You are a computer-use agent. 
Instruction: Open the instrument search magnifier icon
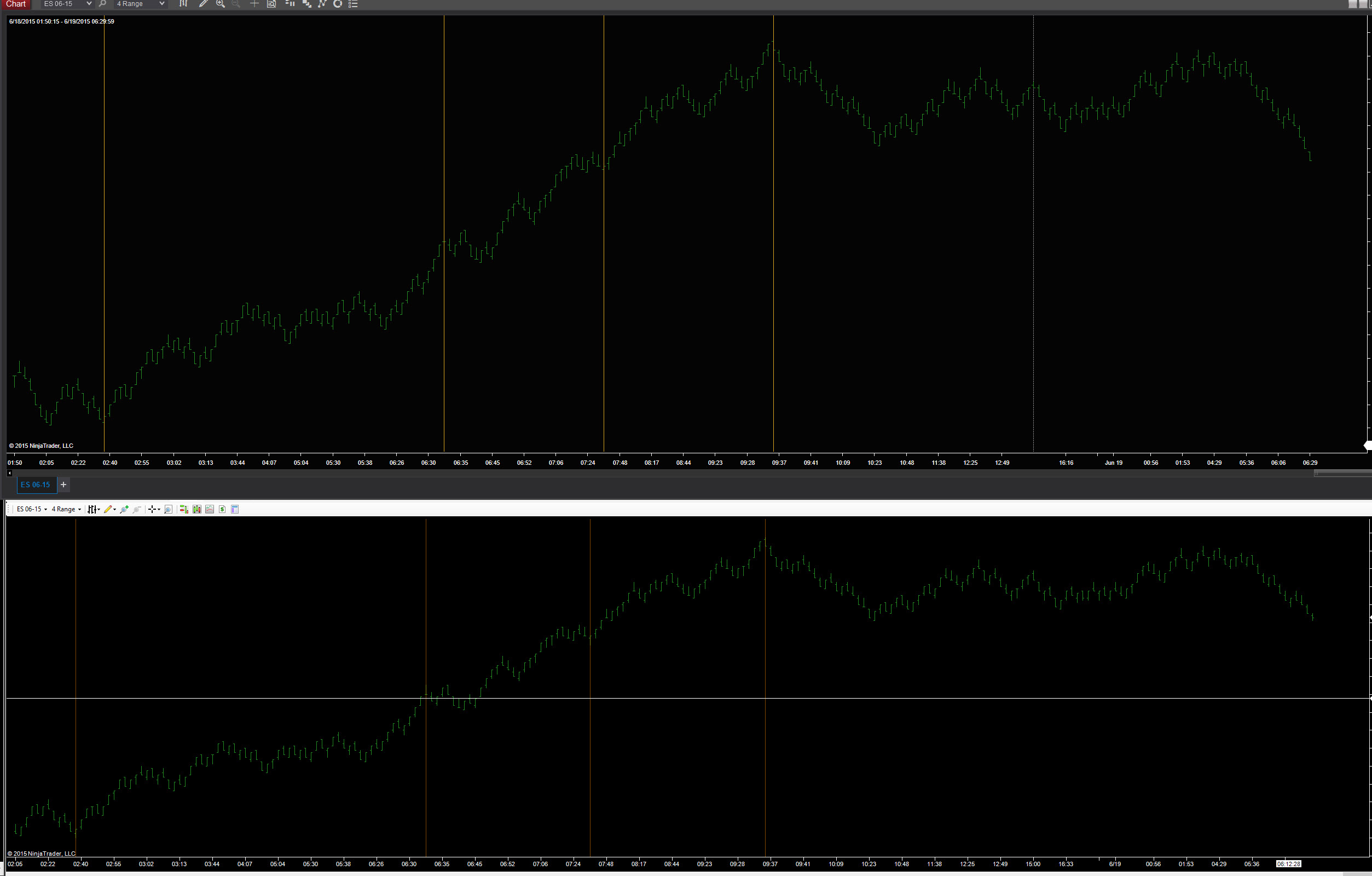tap(102, 4)
